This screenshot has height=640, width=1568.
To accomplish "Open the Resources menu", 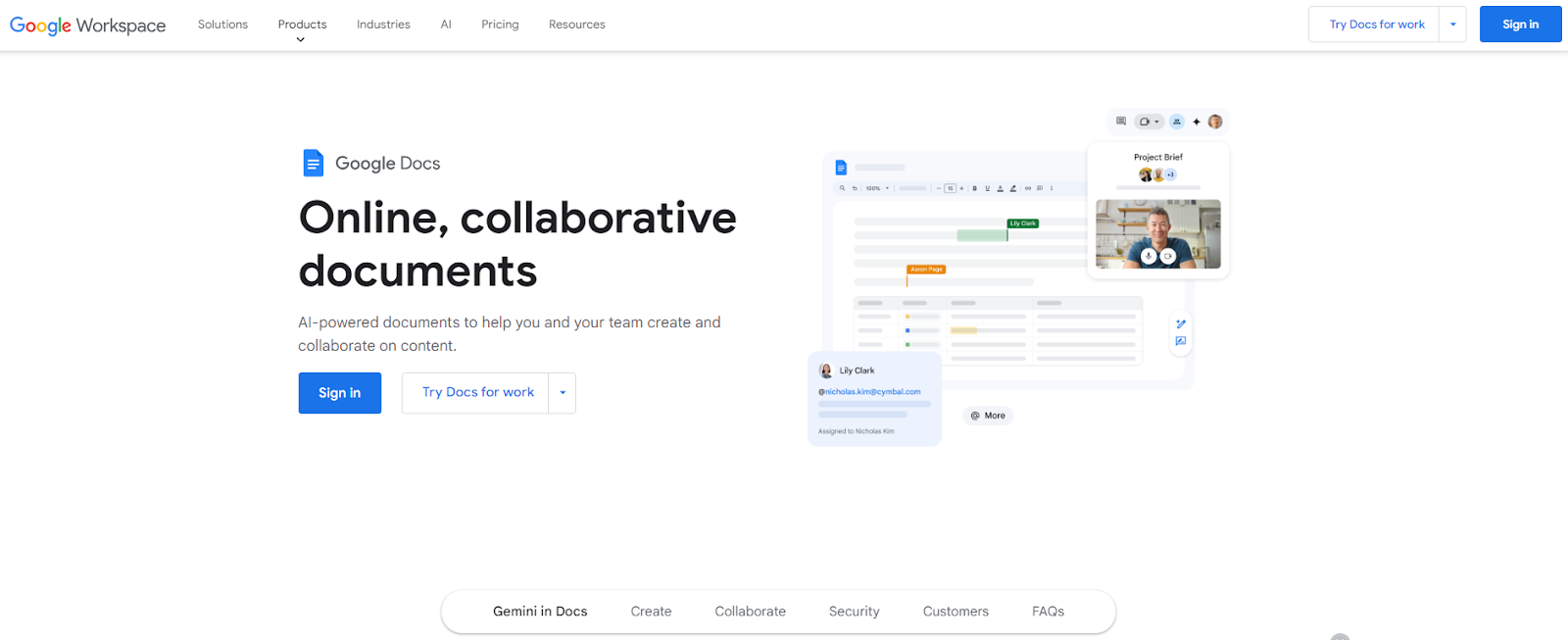I will 577,25.
